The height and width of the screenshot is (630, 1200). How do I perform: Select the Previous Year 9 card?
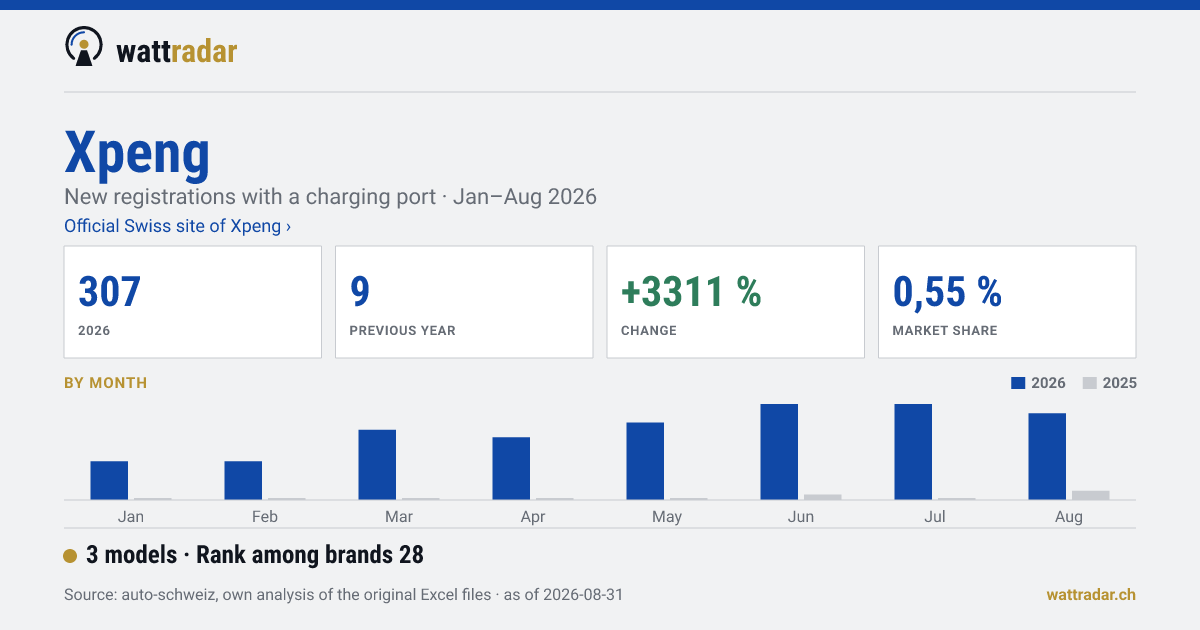coord(464,302)
